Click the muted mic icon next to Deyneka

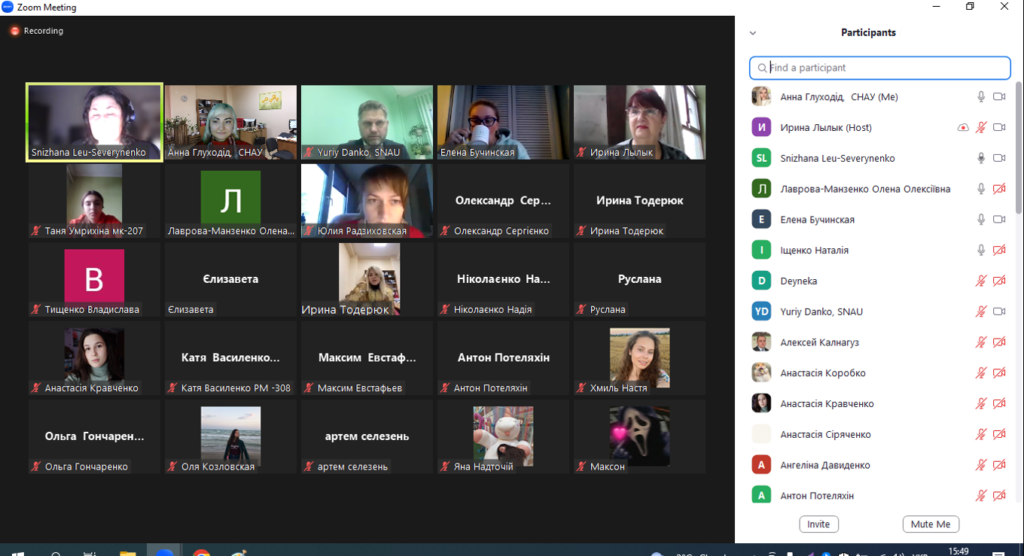pos(981,281)
